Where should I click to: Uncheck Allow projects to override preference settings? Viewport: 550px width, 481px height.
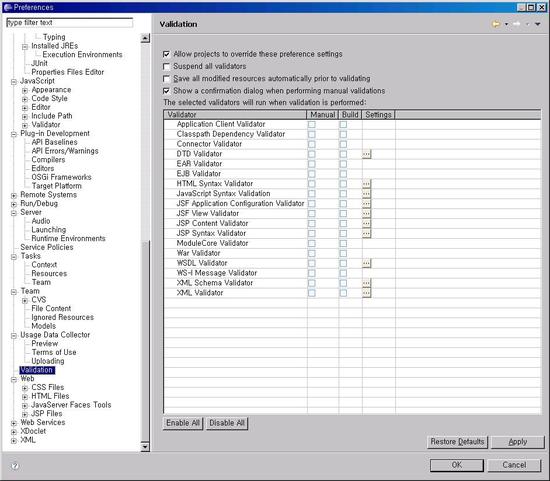point(167,54)
